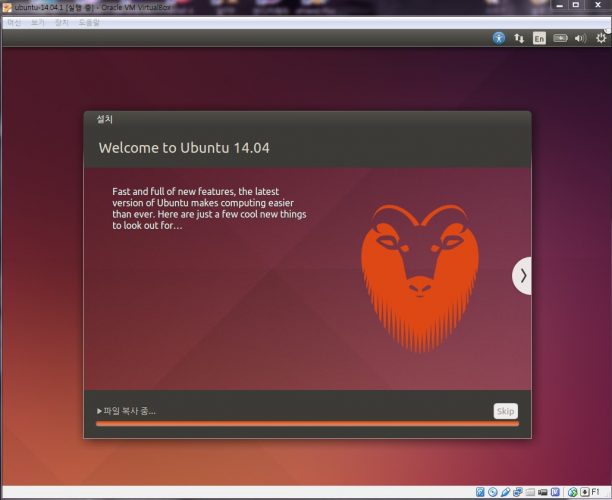Click the optical disc status icon
The width and height of the screenshot is (612, 500).
494,492
